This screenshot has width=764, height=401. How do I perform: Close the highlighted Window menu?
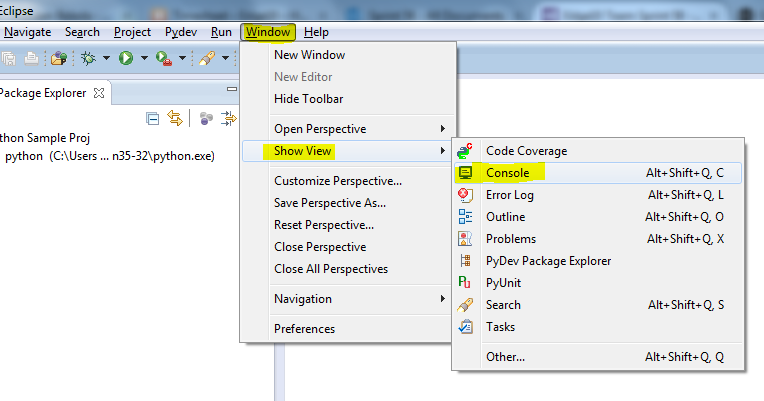[268, 32]
